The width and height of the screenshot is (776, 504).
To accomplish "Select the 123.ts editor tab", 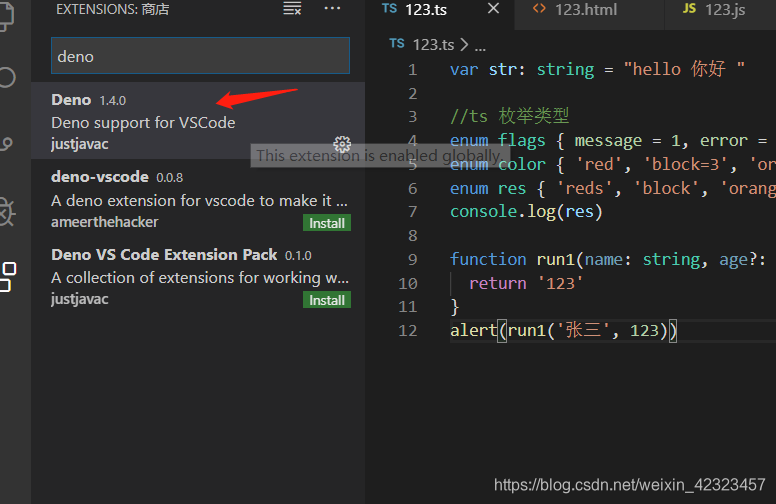I will pos(440,9).
